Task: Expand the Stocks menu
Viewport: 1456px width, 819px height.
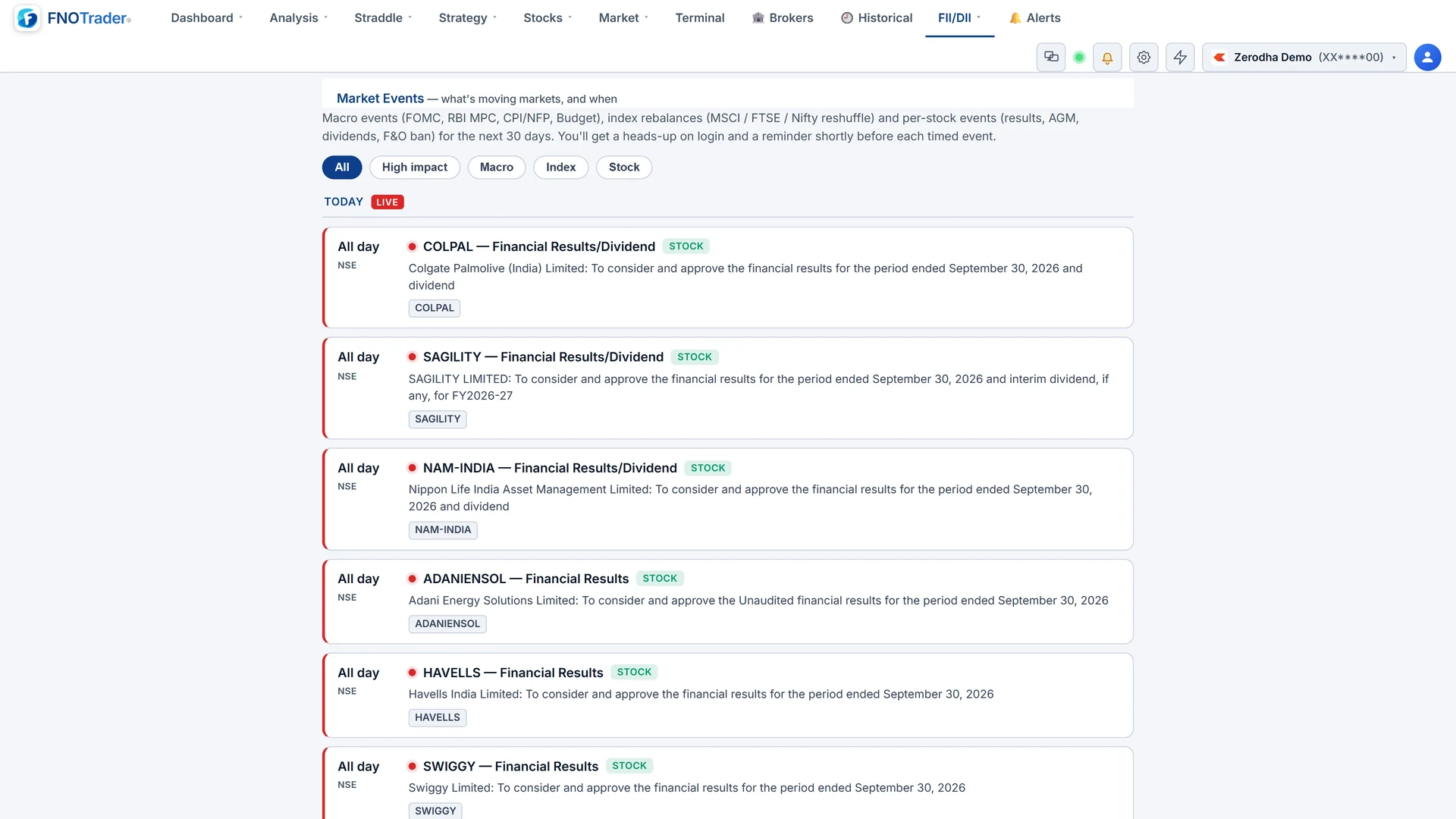Action: [x=548, y=17]
